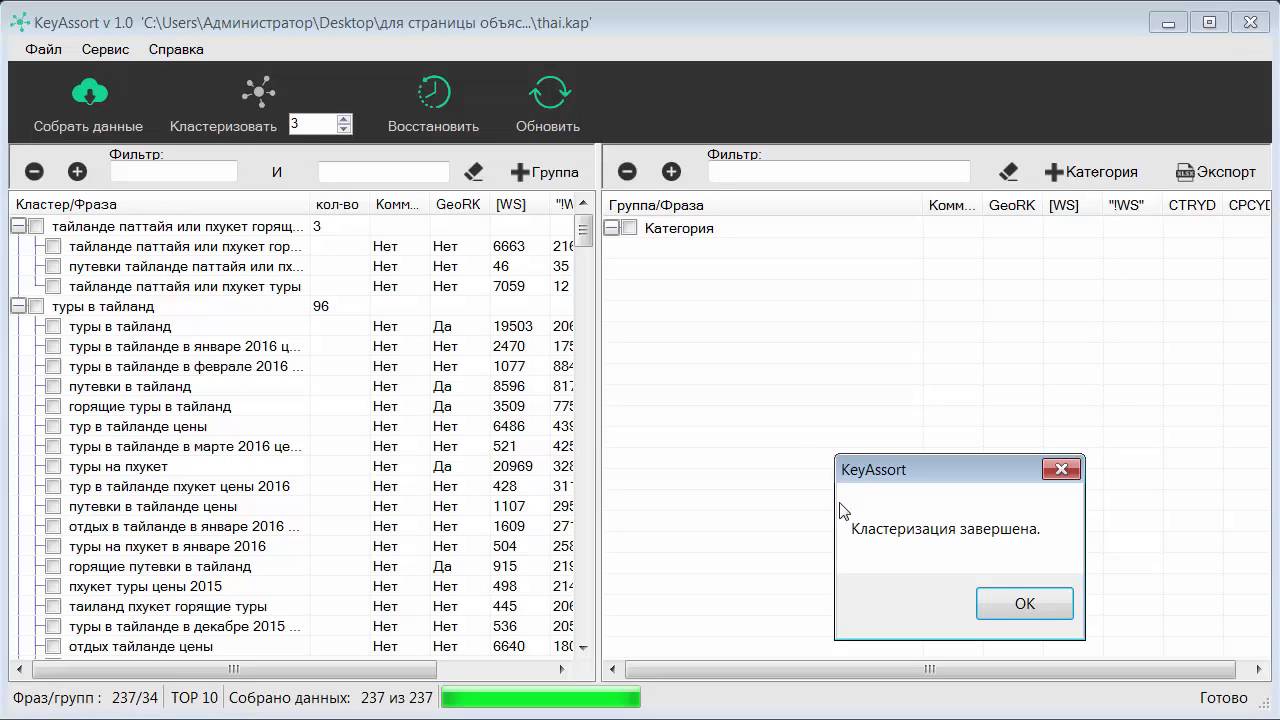The image size is (1280, 720).
Task: Click the Обновить refresh arrows icon
Action: tap(549, 93)
